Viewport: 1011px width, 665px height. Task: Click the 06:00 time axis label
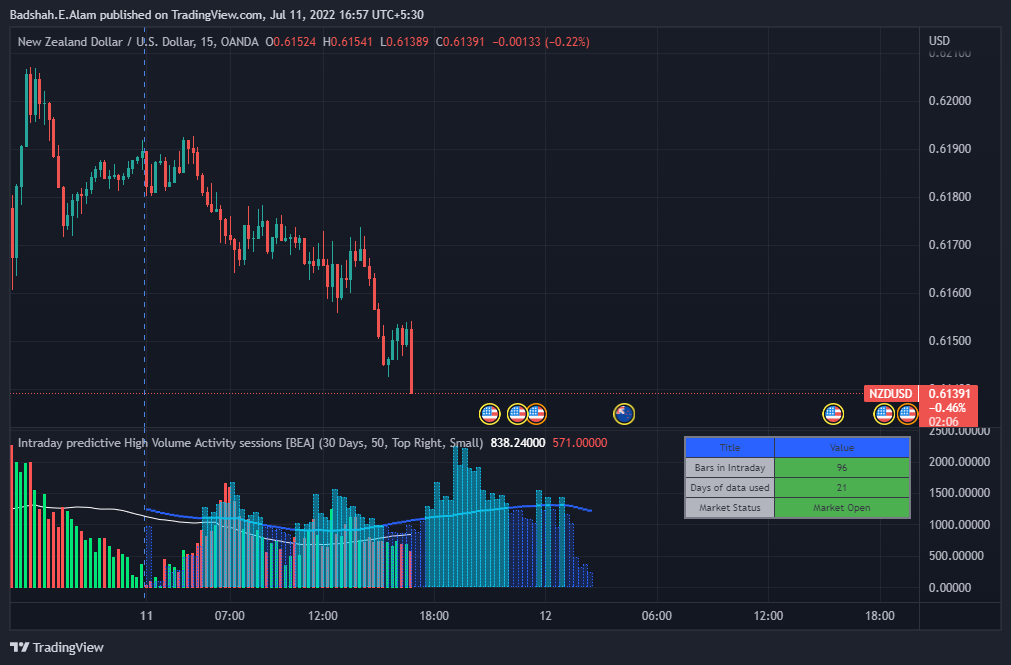click(x=656, y=616)
